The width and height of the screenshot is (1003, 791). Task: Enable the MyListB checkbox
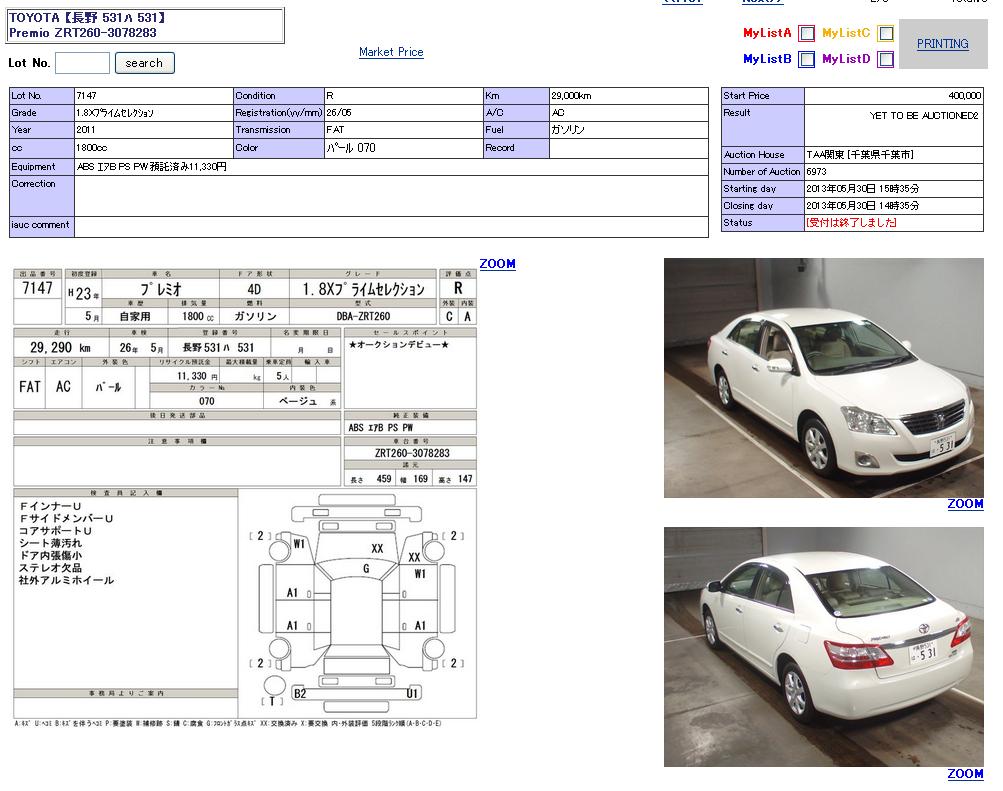coord(806,59)
